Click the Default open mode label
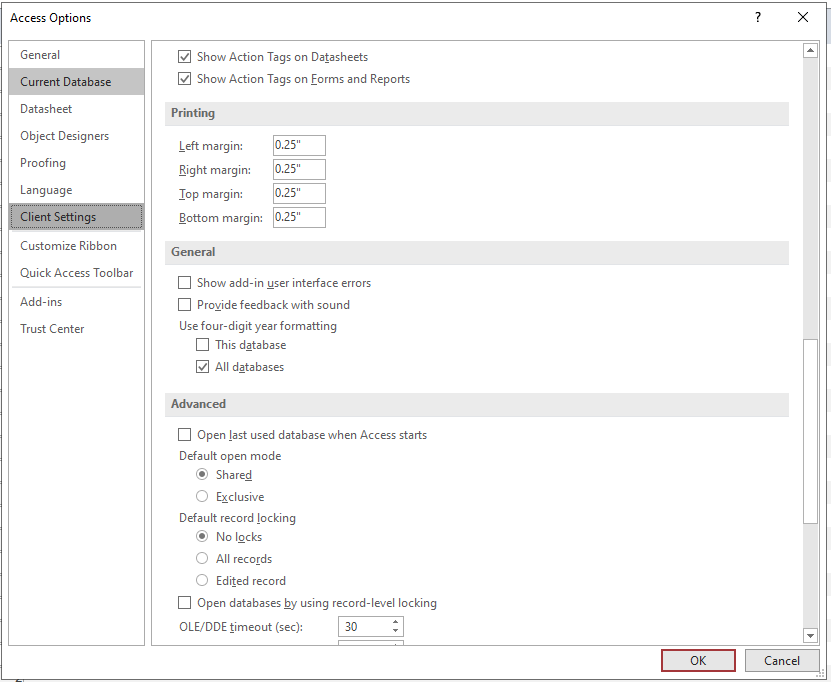This screenshot has width=831, height=682. click(230, 456)
